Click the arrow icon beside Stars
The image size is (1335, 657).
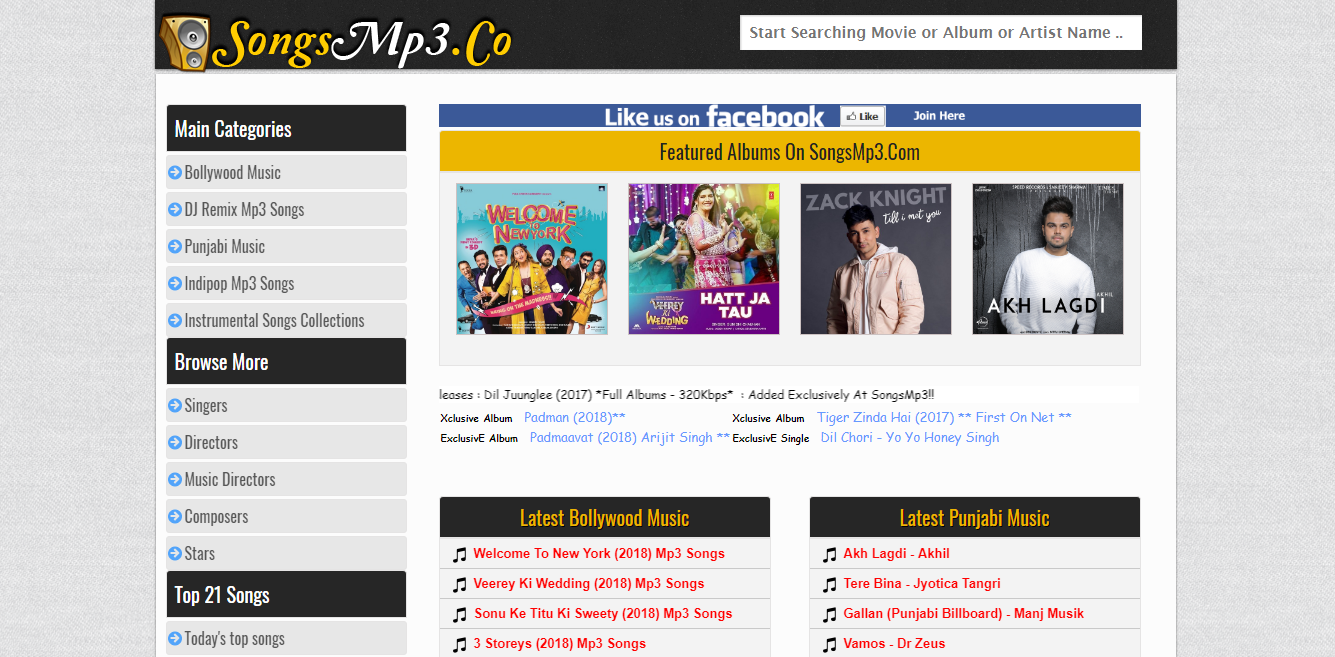pyautogui.click(x=175, y=553)
